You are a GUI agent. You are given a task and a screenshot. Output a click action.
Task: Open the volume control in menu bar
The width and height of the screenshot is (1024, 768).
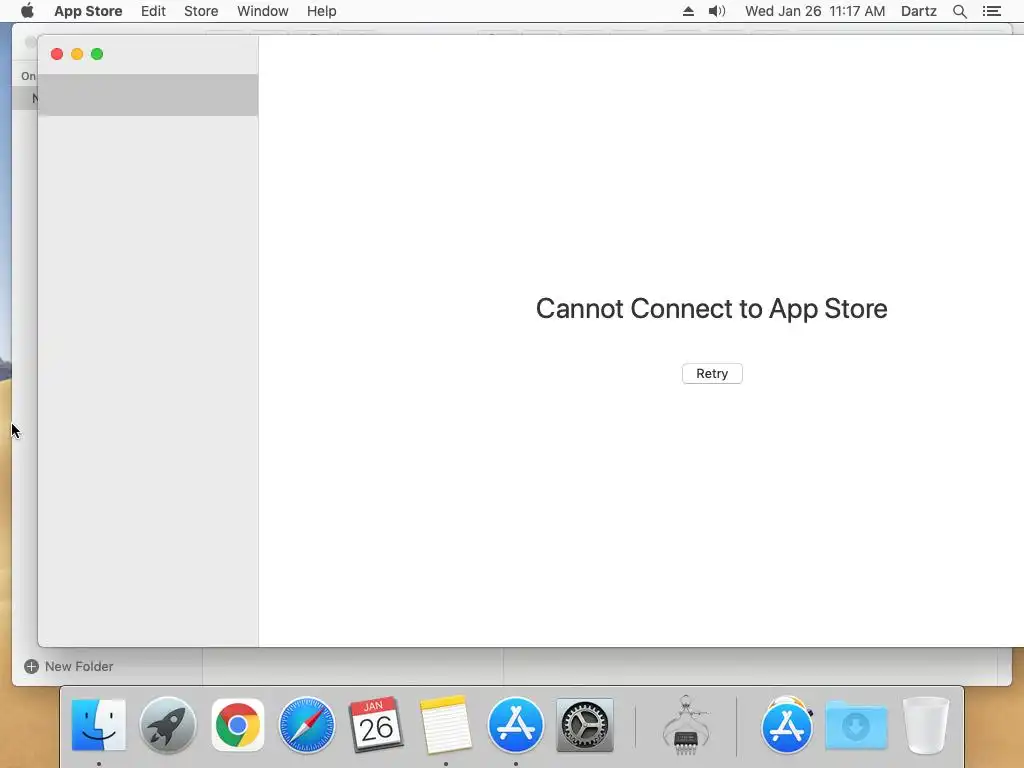(x=717, y=11)
